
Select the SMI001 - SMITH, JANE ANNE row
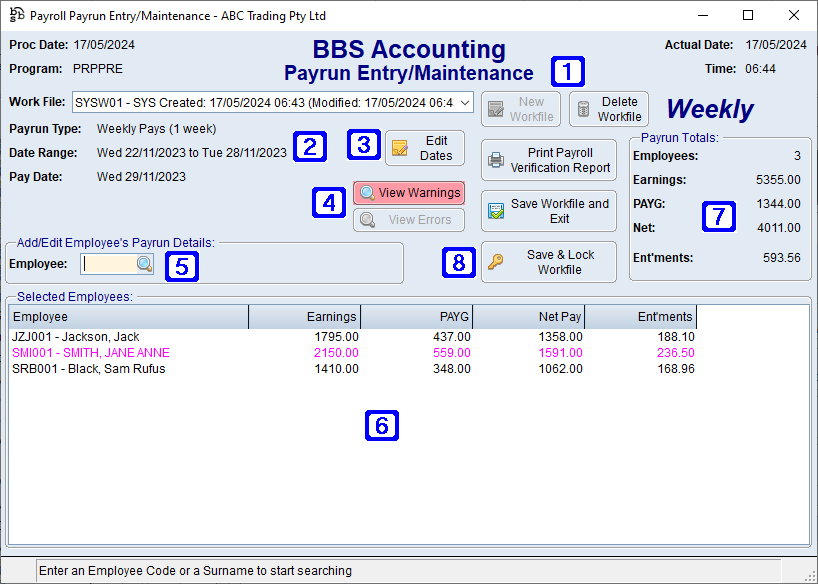click(x=200, y=354)
